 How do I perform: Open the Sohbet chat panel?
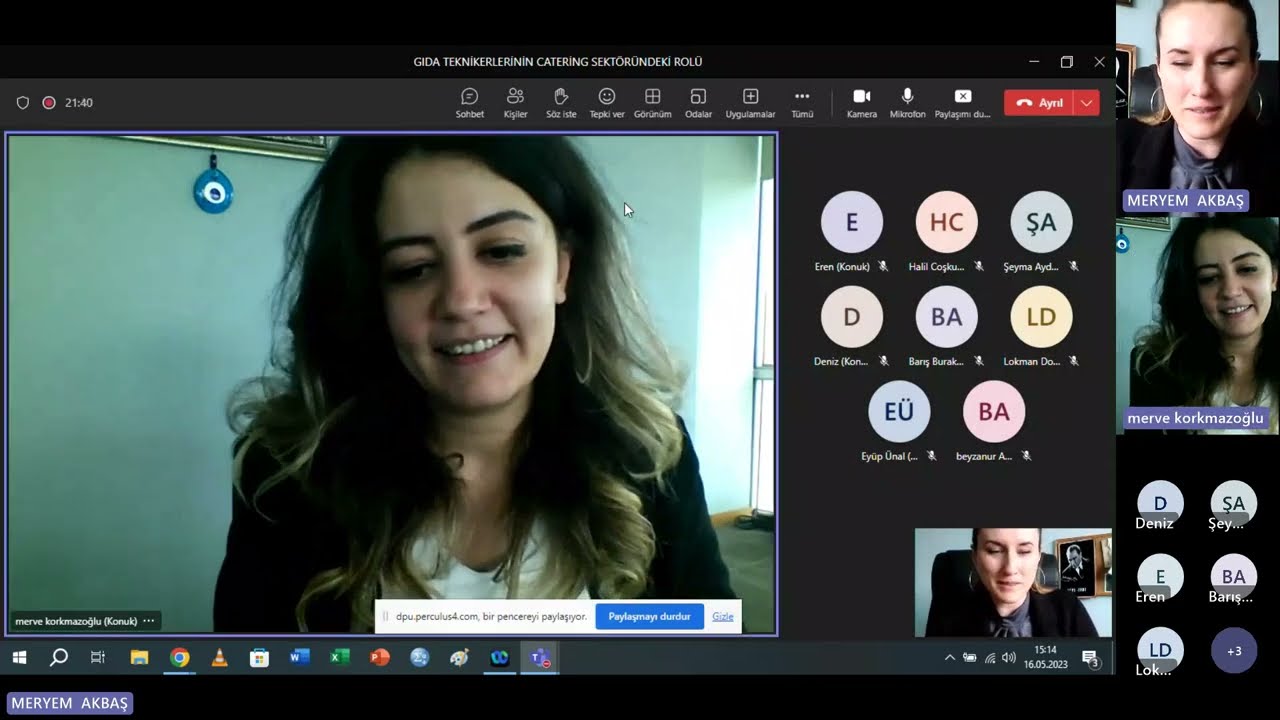coord(469,103)
